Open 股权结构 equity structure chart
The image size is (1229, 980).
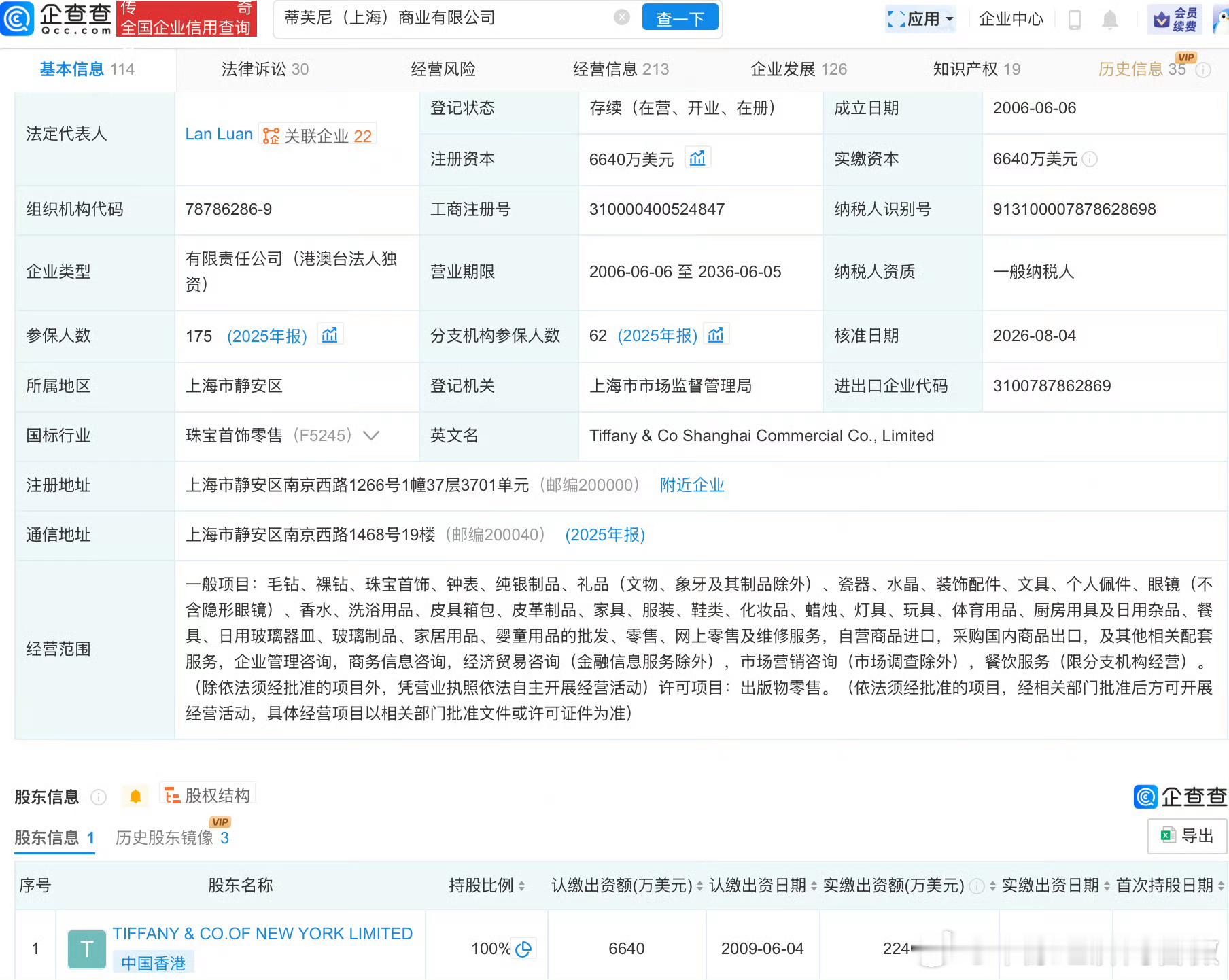tap(208, 795)
